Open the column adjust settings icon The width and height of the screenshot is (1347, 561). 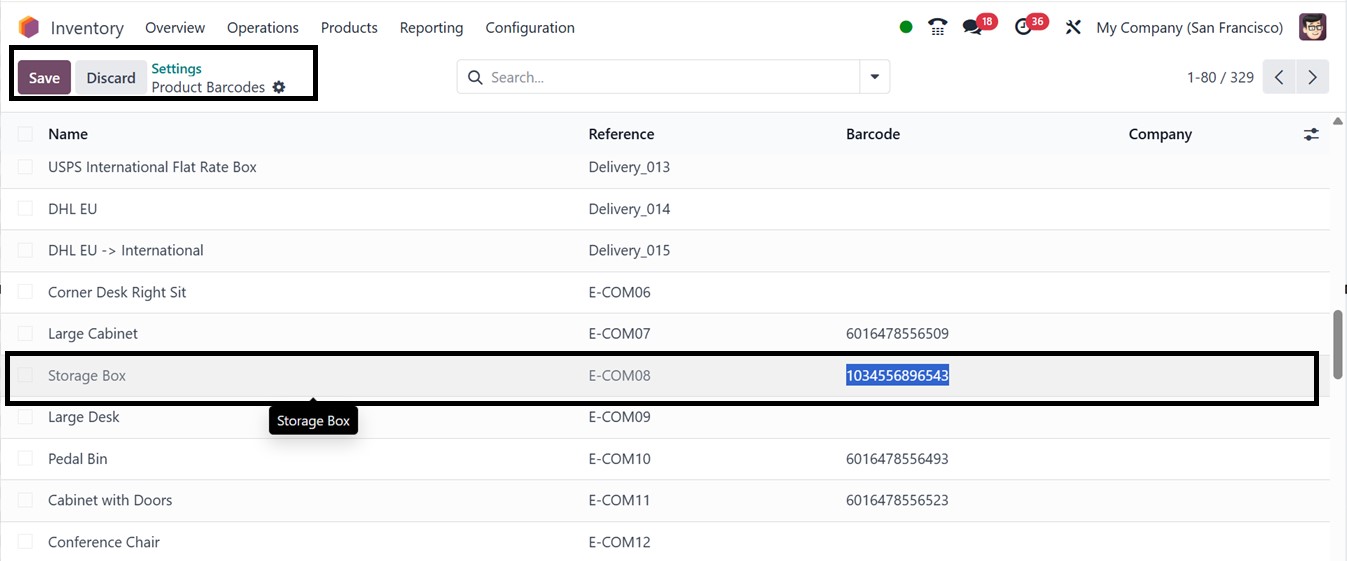tap(1311, 134)
